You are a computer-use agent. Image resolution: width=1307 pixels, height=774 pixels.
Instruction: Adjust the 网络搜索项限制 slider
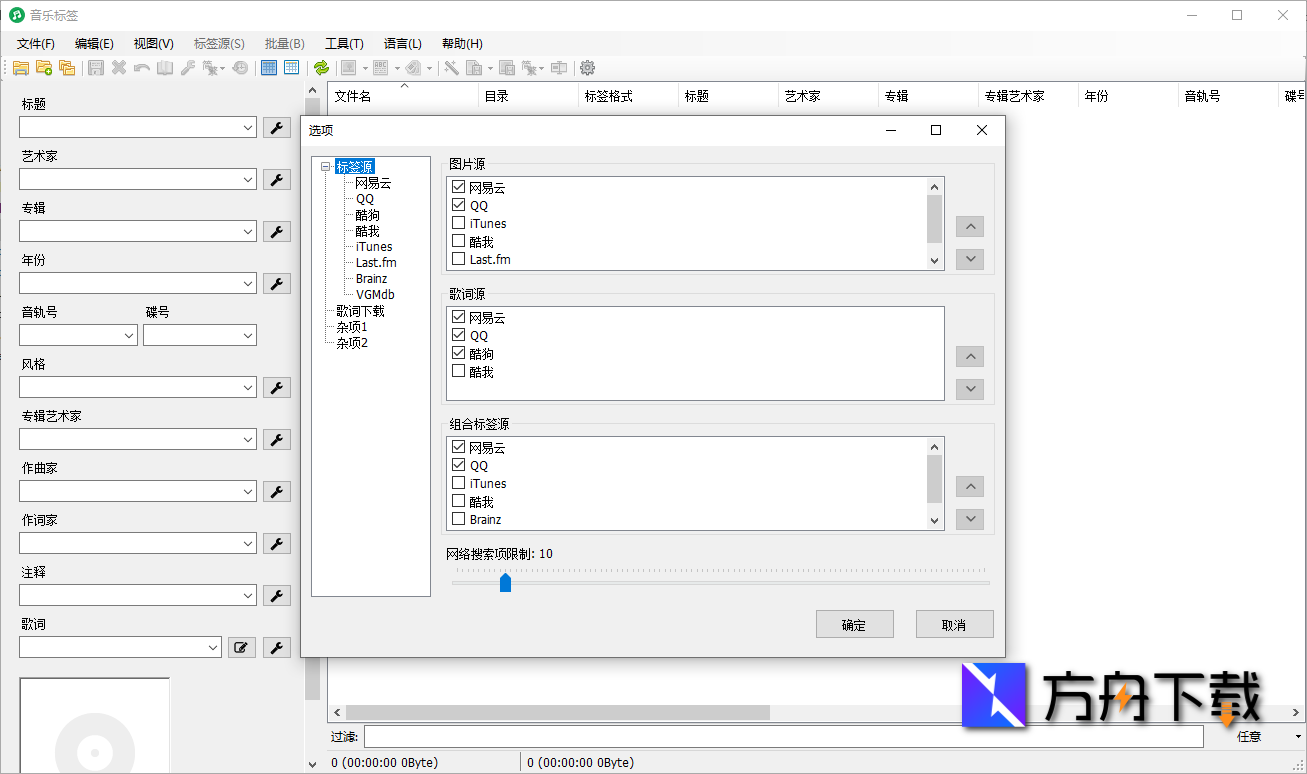505,581
